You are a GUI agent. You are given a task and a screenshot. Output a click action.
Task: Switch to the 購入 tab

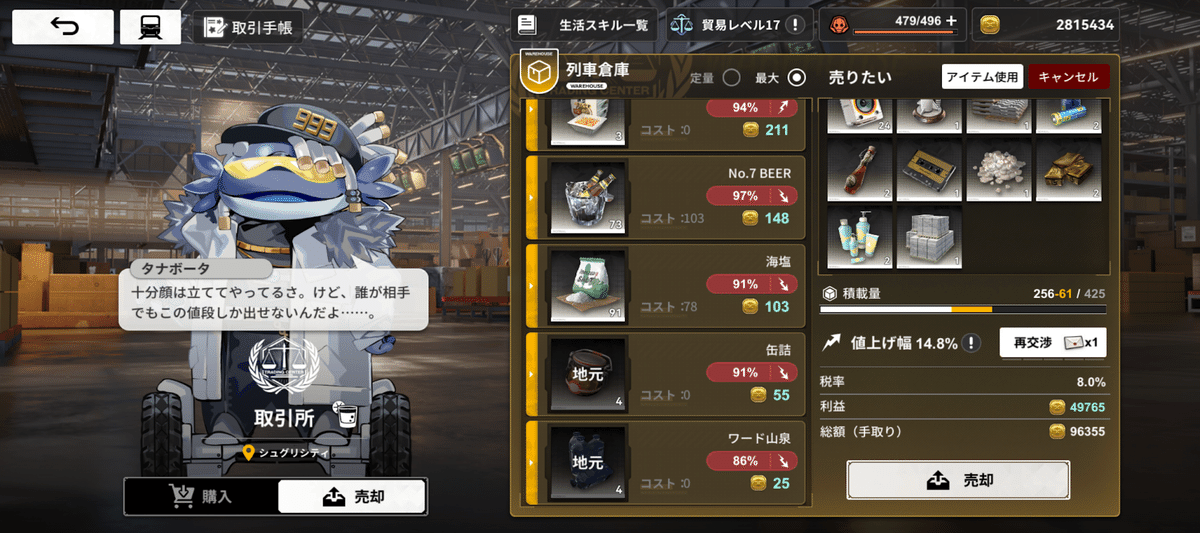201,497
